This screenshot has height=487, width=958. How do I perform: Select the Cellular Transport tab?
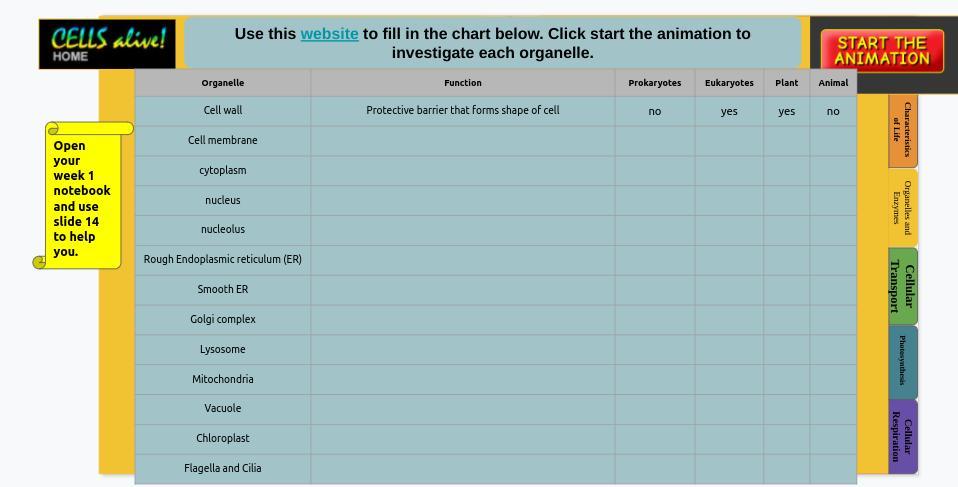click(x=902, y=286)
